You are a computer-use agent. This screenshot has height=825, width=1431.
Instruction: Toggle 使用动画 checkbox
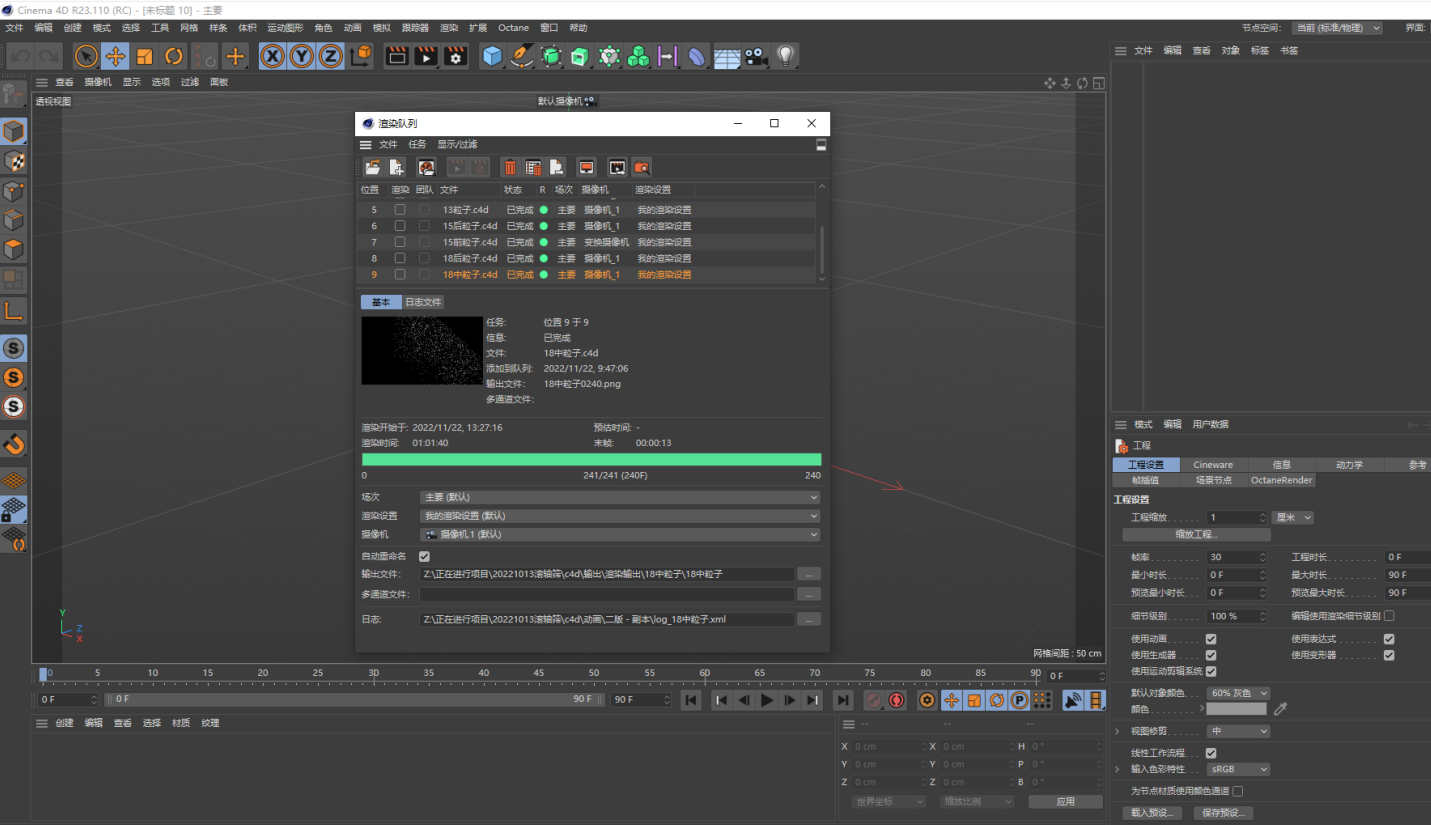point(1211,639)
